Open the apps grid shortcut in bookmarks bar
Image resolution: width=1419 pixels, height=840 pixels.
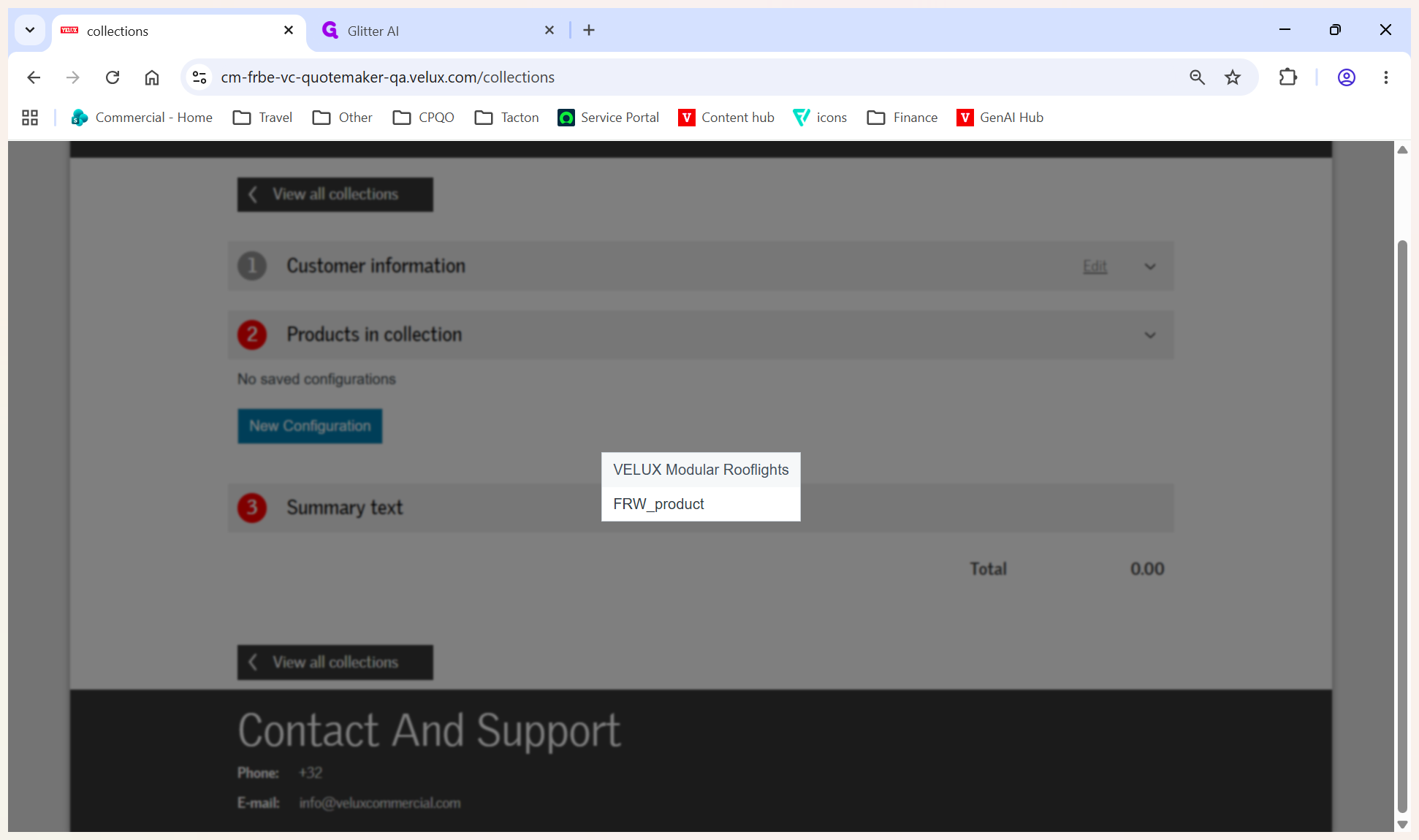click(x=30, y=118)
